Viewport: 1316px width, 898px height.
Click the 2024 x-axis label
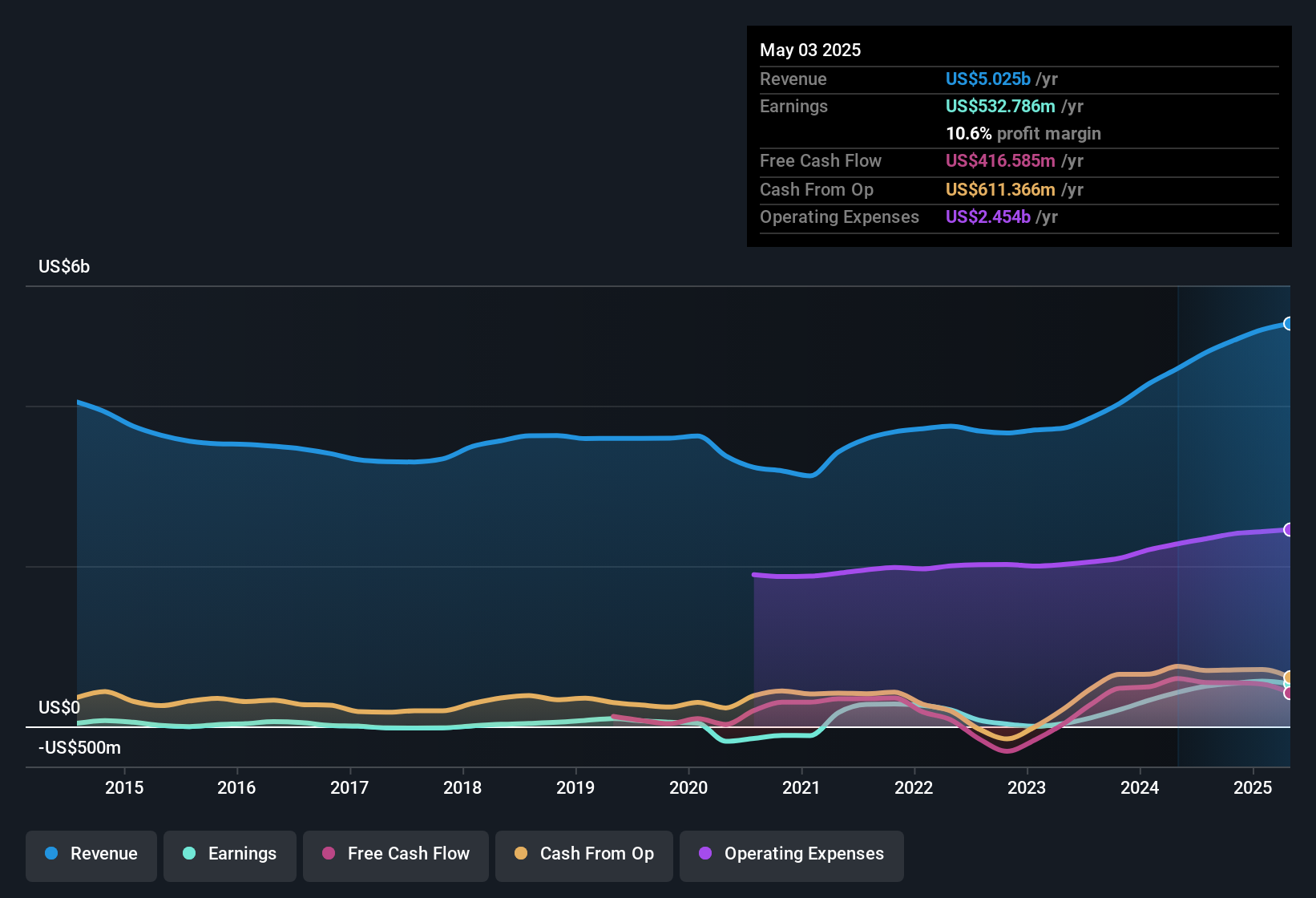tap(1140, 788)
